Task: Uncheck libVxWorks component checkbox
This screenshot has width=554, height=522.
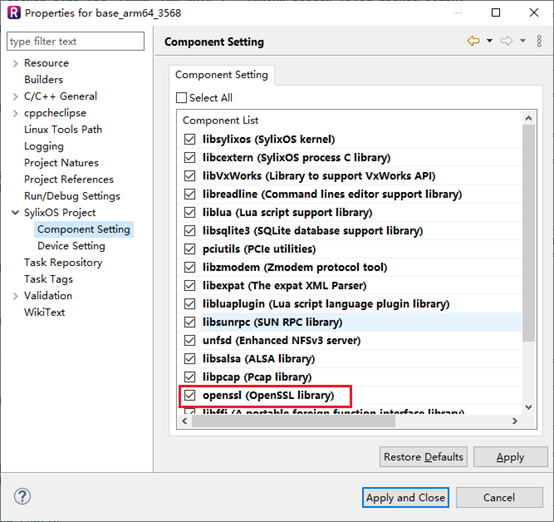Action: click(190, 176)
